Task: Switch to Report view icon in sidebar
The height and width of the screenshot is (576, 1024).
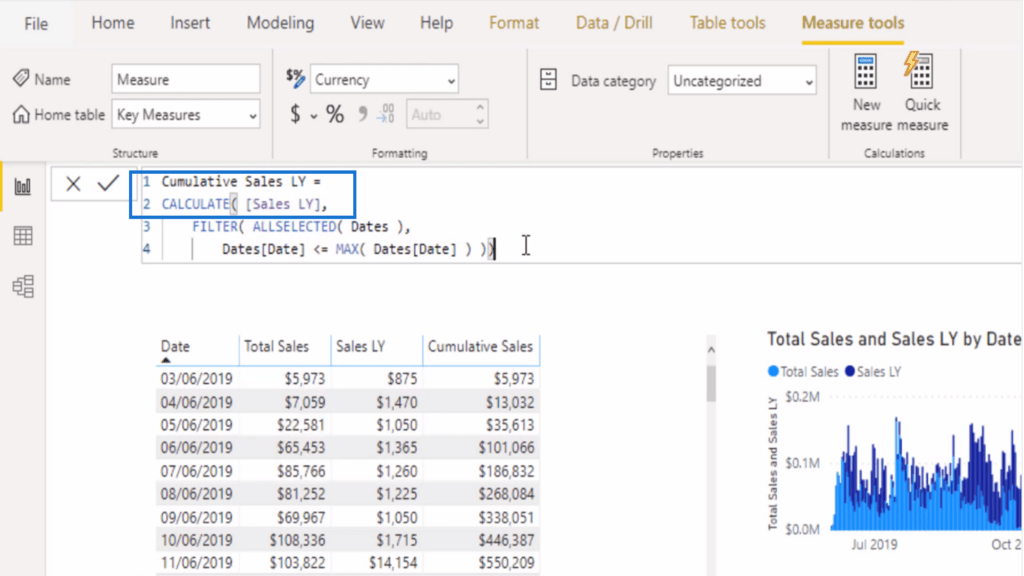Action: pyautogui.click(x=23, y=187)
